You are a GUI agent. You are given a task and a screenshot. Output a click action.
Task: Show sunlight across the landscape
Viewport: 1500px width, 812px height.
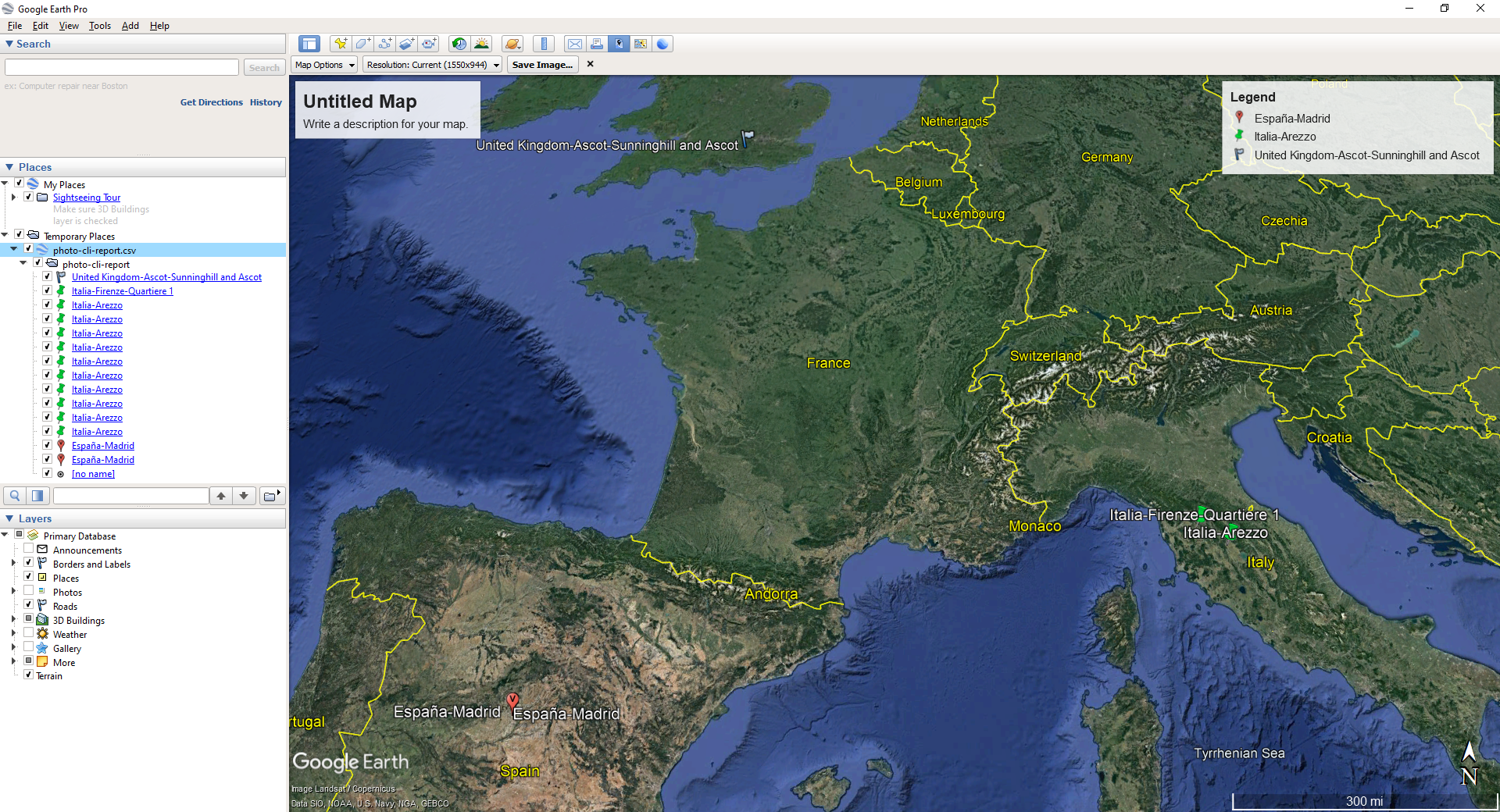tap(481, 44)
